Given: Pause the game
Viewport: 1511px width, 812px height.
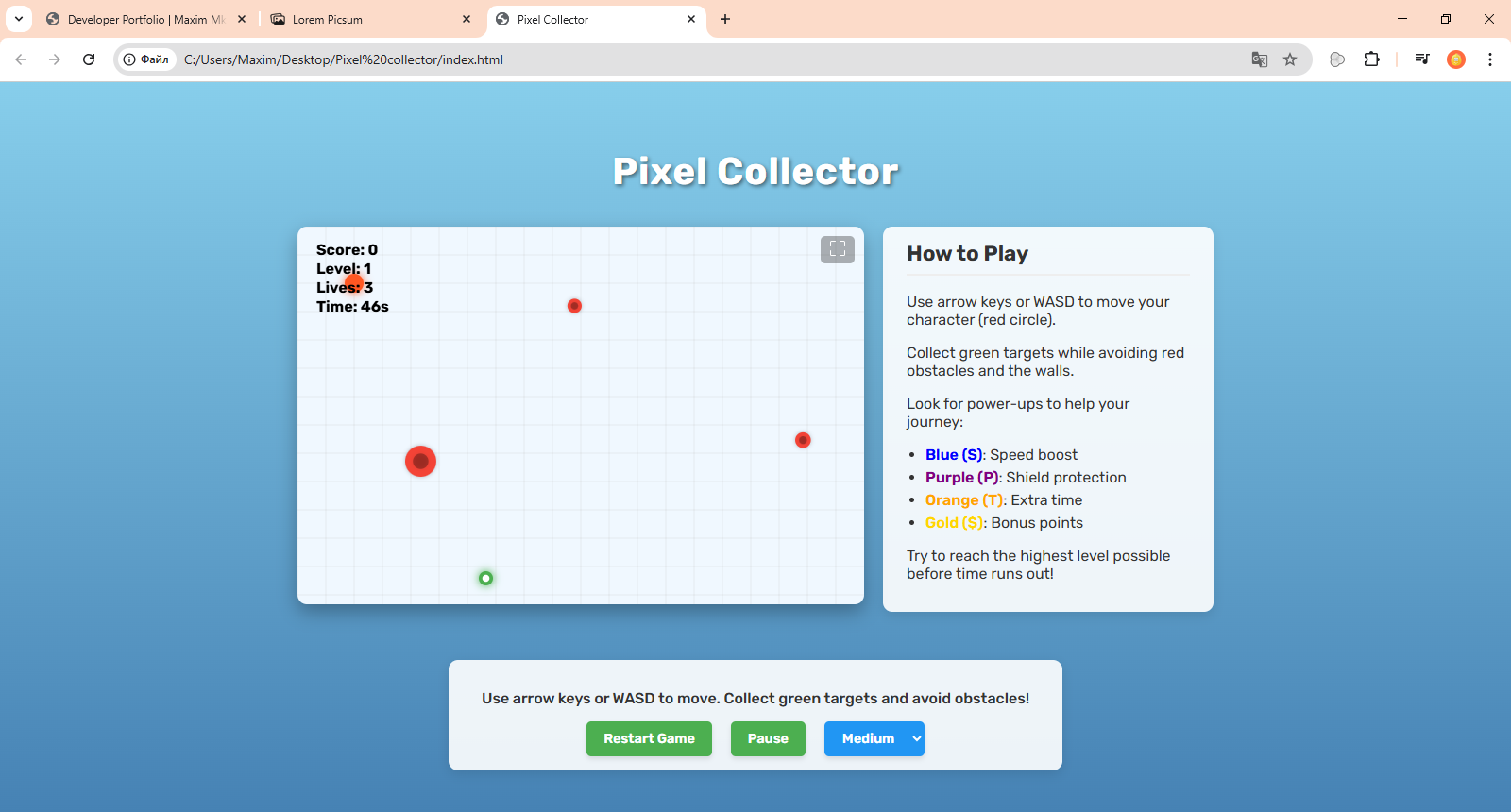Looking at the screenshot, I should (768, 738).
